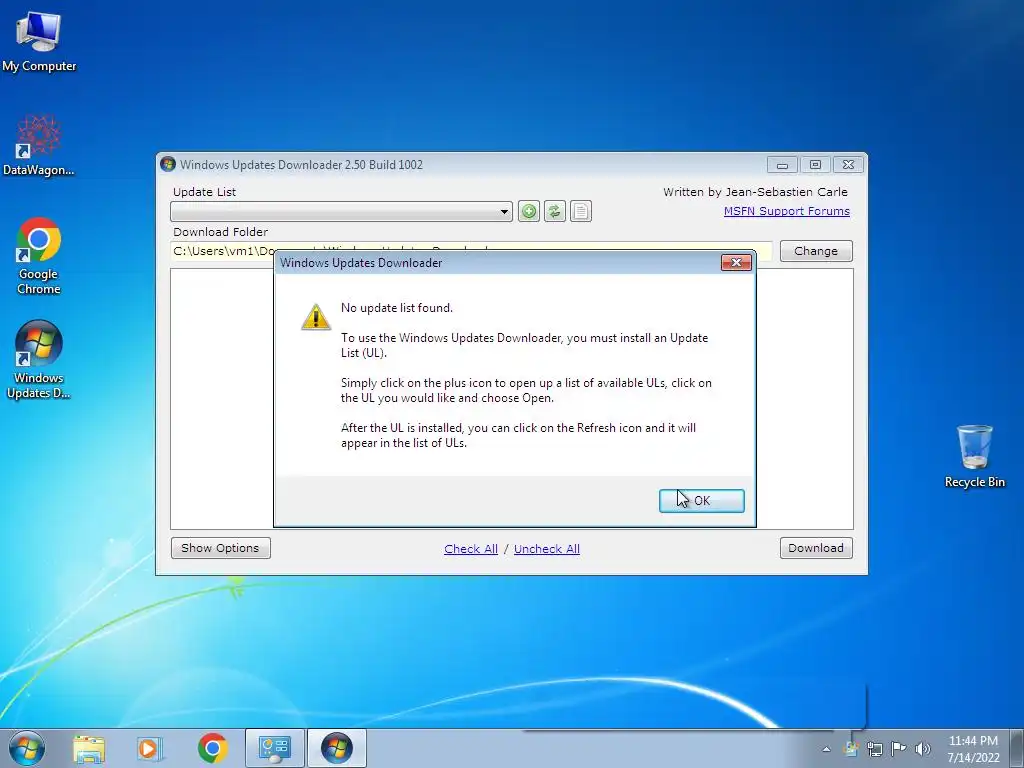Image resolution: width=1024 pixels, height=768 pixels.
Task: Click the Download button
Action: [x=816, y=548]
